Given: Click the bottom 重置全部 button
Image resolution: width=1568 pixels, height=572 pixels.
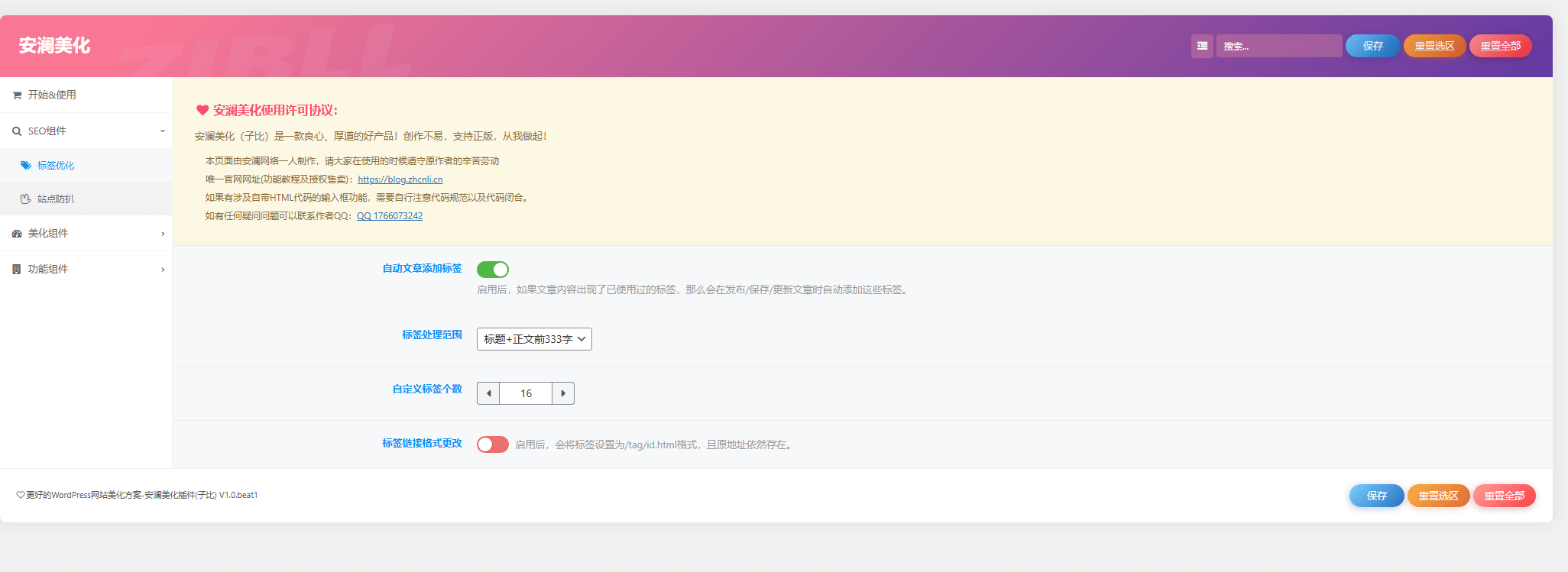Looking at the screenshot, I should point(1505,496).
